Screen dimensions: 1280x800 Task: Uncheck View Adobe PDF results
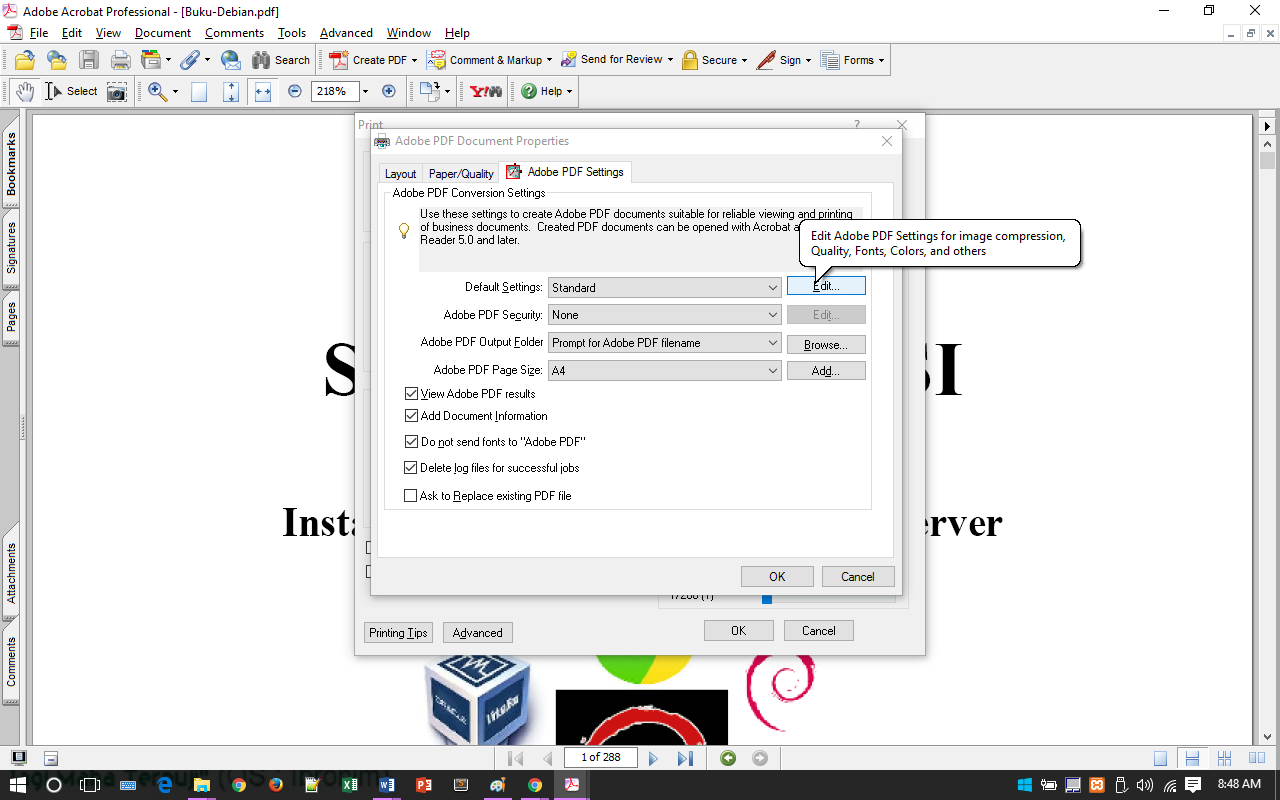coord(411,394)
